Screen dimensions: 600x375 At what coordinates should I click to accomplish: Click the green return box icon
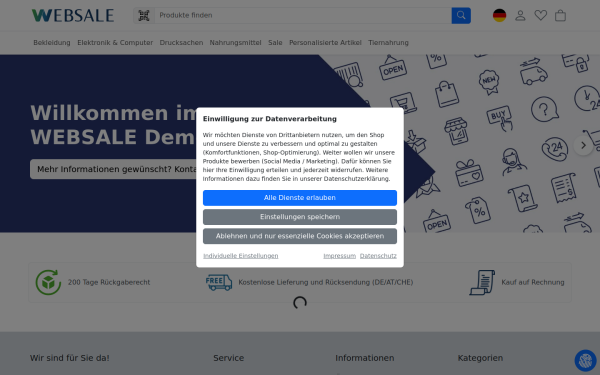click(x=48, y=282)
